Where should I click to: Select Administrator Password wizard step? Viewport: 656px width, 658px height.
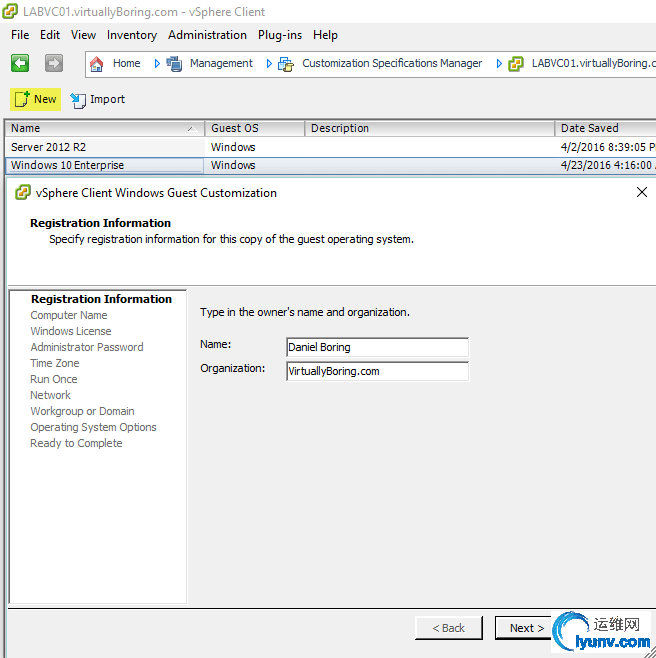87,347
